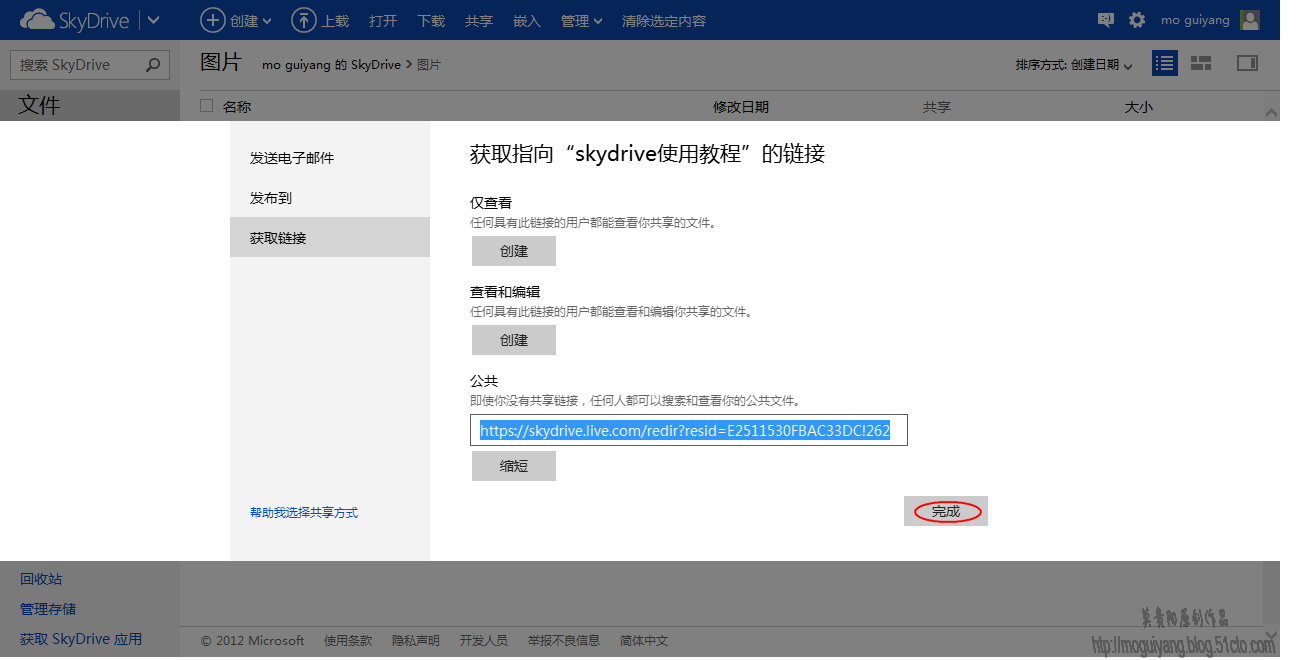Screen dimensions: 1305x660
Task: Click 共享 in the top toolbar
Action: coord(479,21)
